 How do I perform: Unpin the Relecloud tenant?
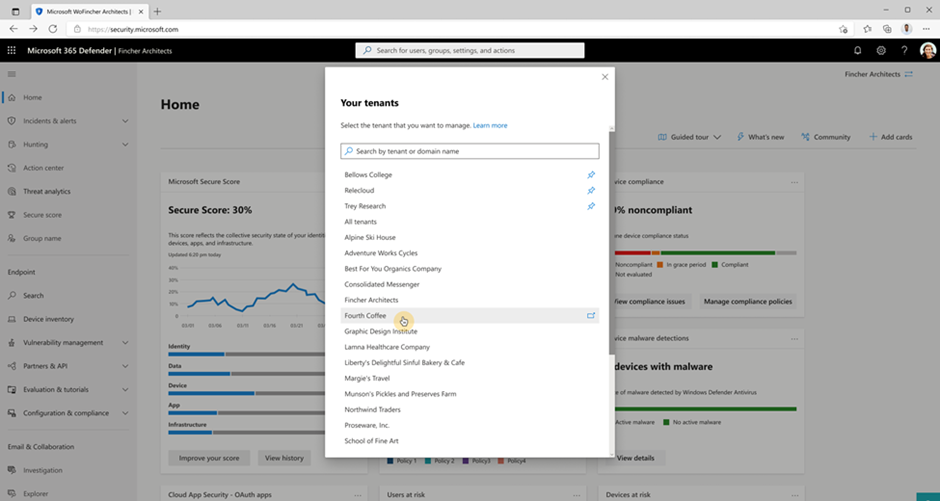[x=590, y=191]
